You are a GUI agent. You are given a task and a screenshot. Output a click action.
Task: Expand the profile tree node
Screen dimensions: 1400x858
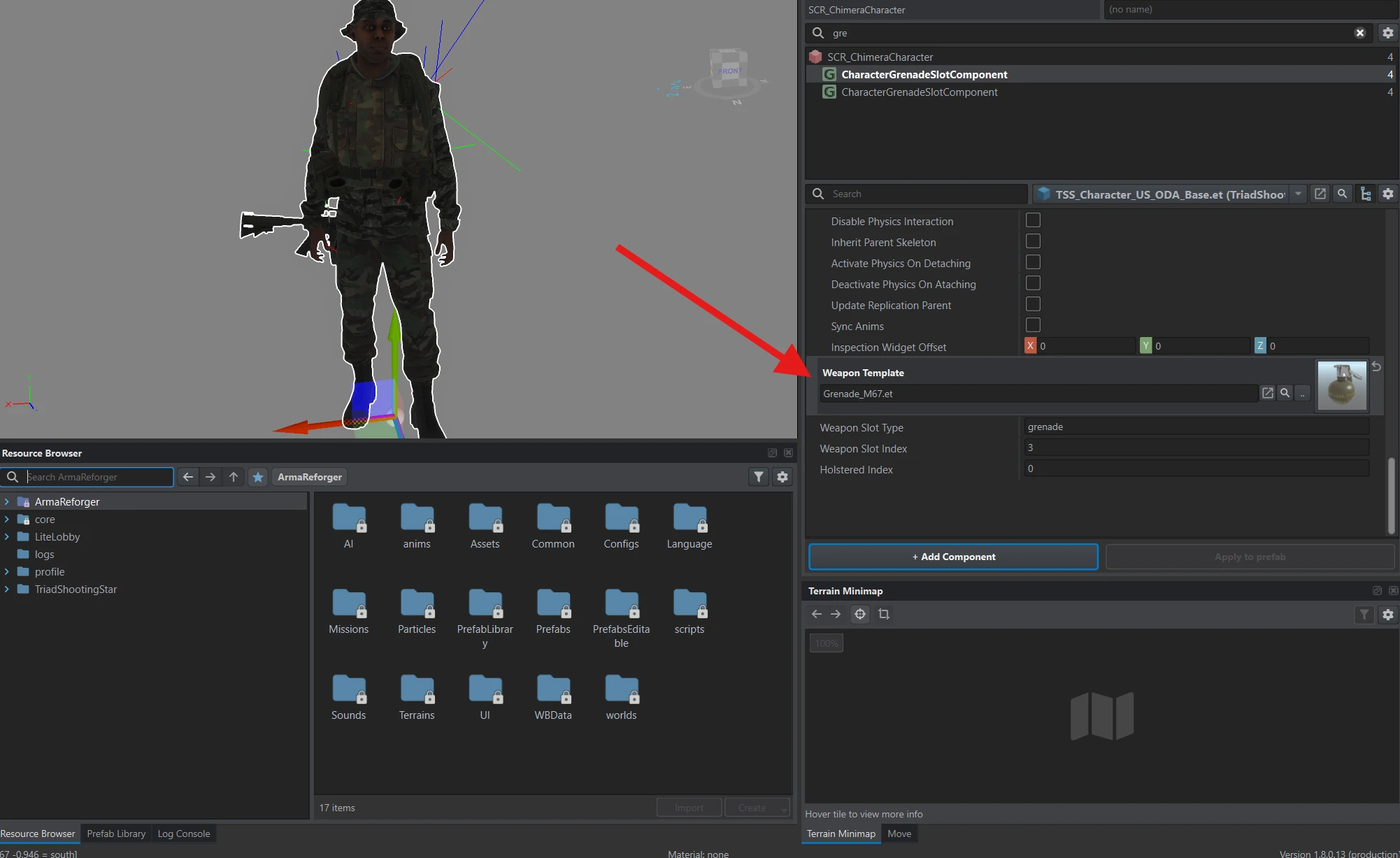[x=7, y=571]
